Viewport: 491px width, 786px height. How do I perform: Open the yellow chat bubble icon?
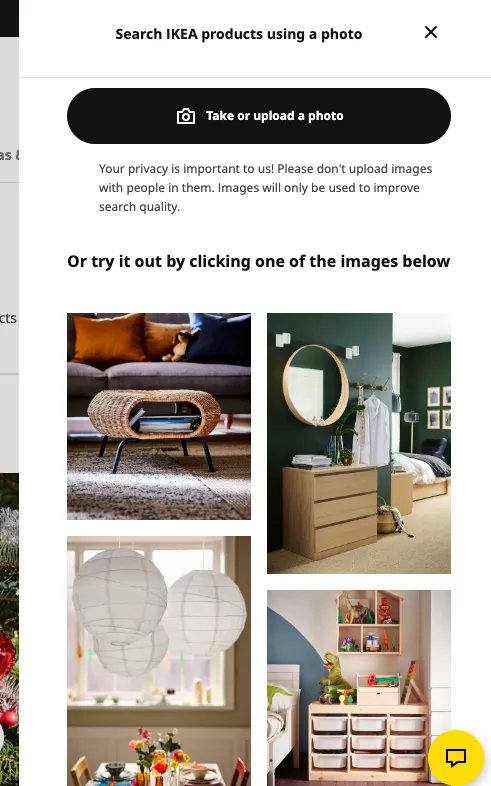456,757
